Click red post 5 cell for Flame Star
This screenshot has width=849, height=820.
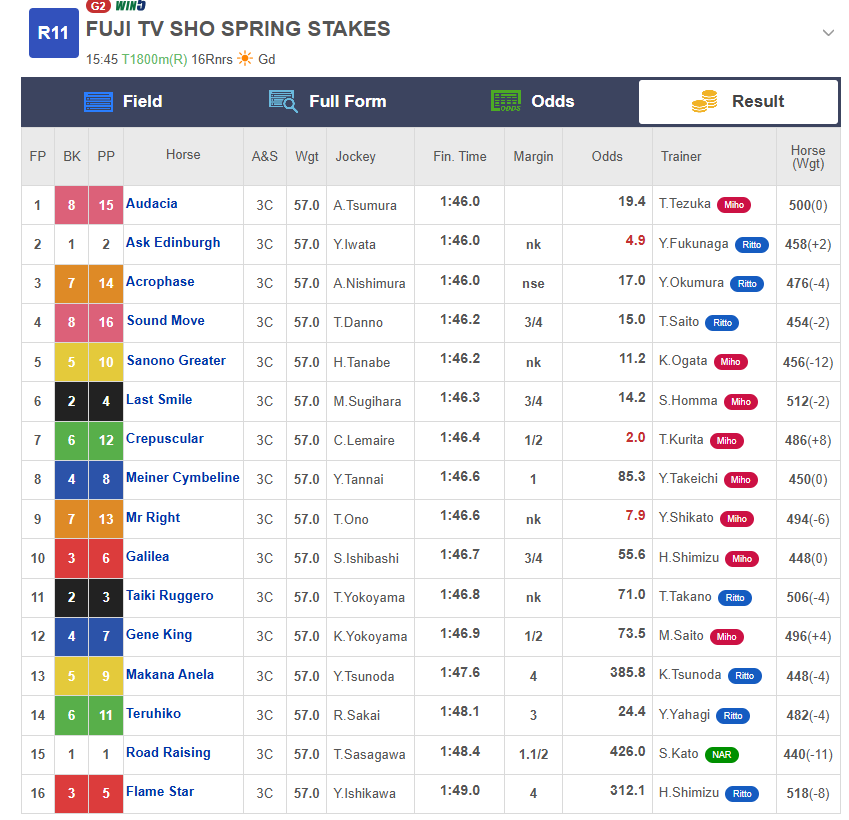pos(106,793)
